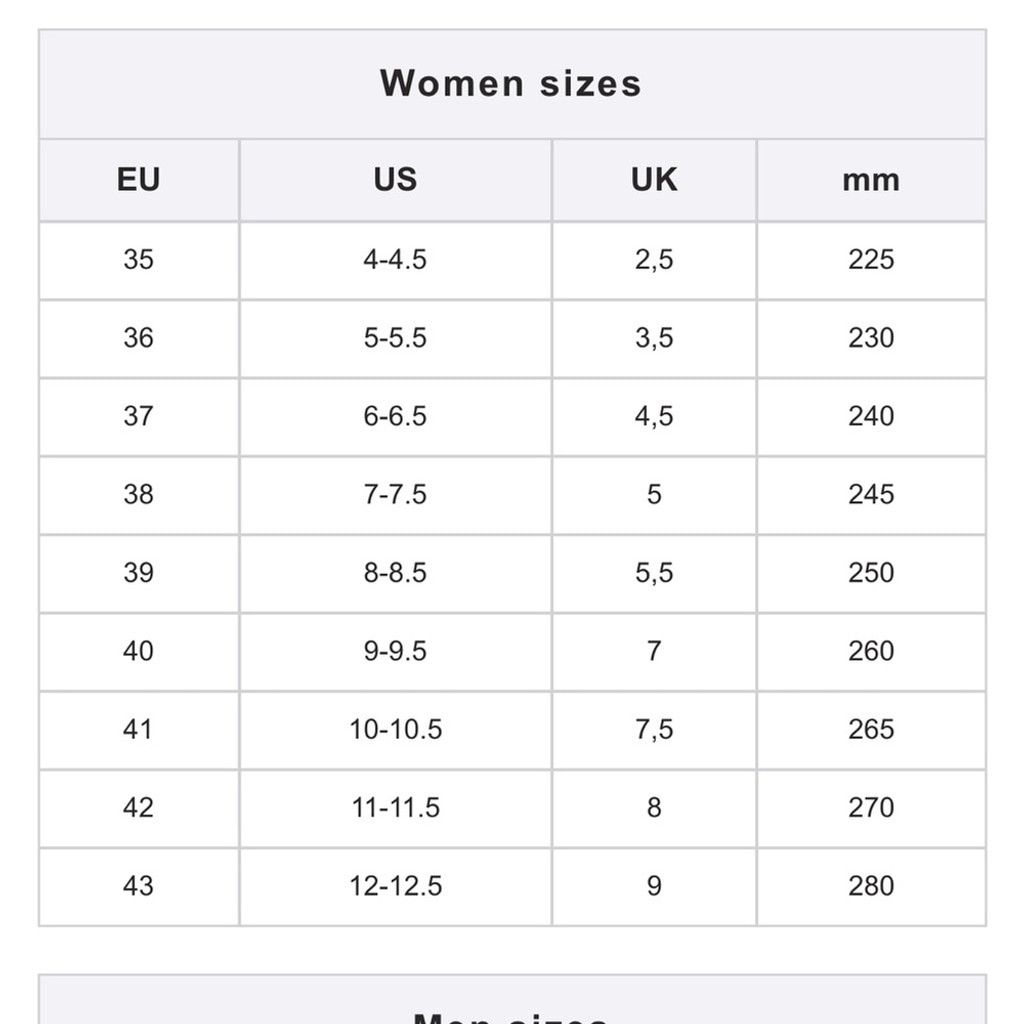This screenshot has width=1024, height=1024.
Task: Select the mm column header
Action: (x=871, y=180)
